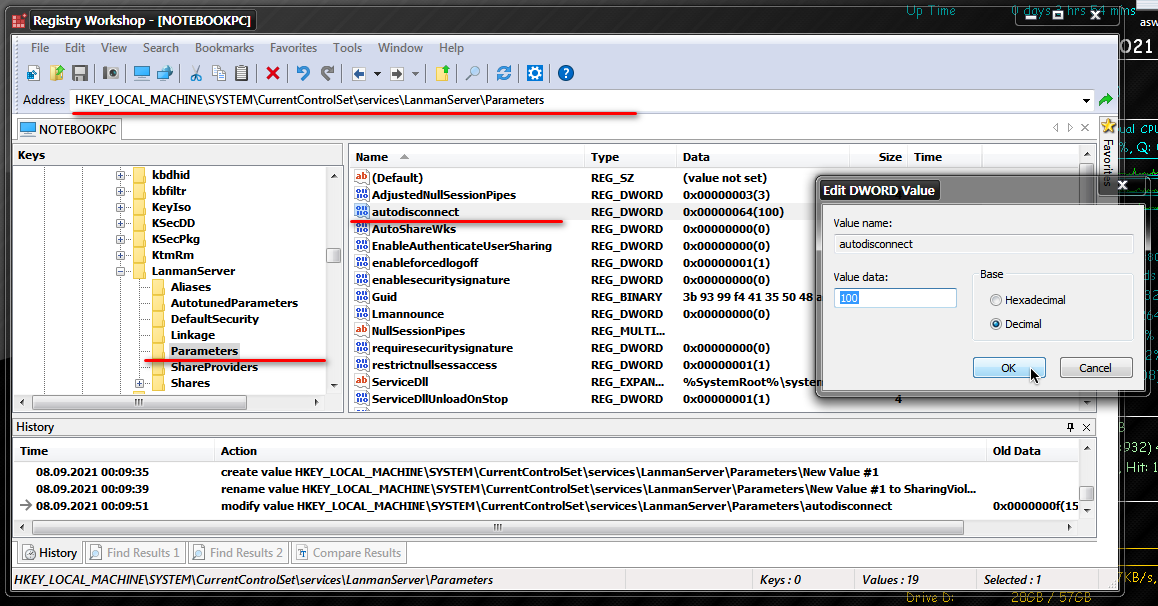
Task: Confirm the DWORD edit with OK
Action: (x=1009, y=368)
